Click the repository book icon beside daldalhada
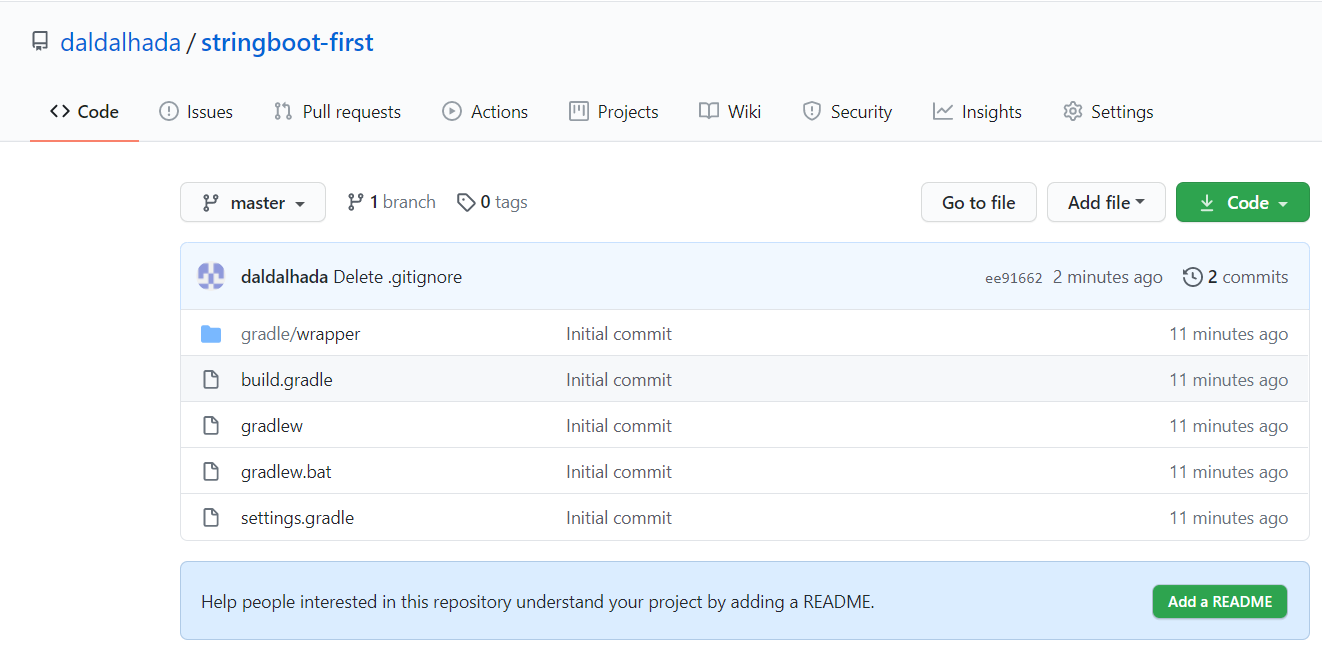This screenshot has width=1322, height=649. [40, 42]
